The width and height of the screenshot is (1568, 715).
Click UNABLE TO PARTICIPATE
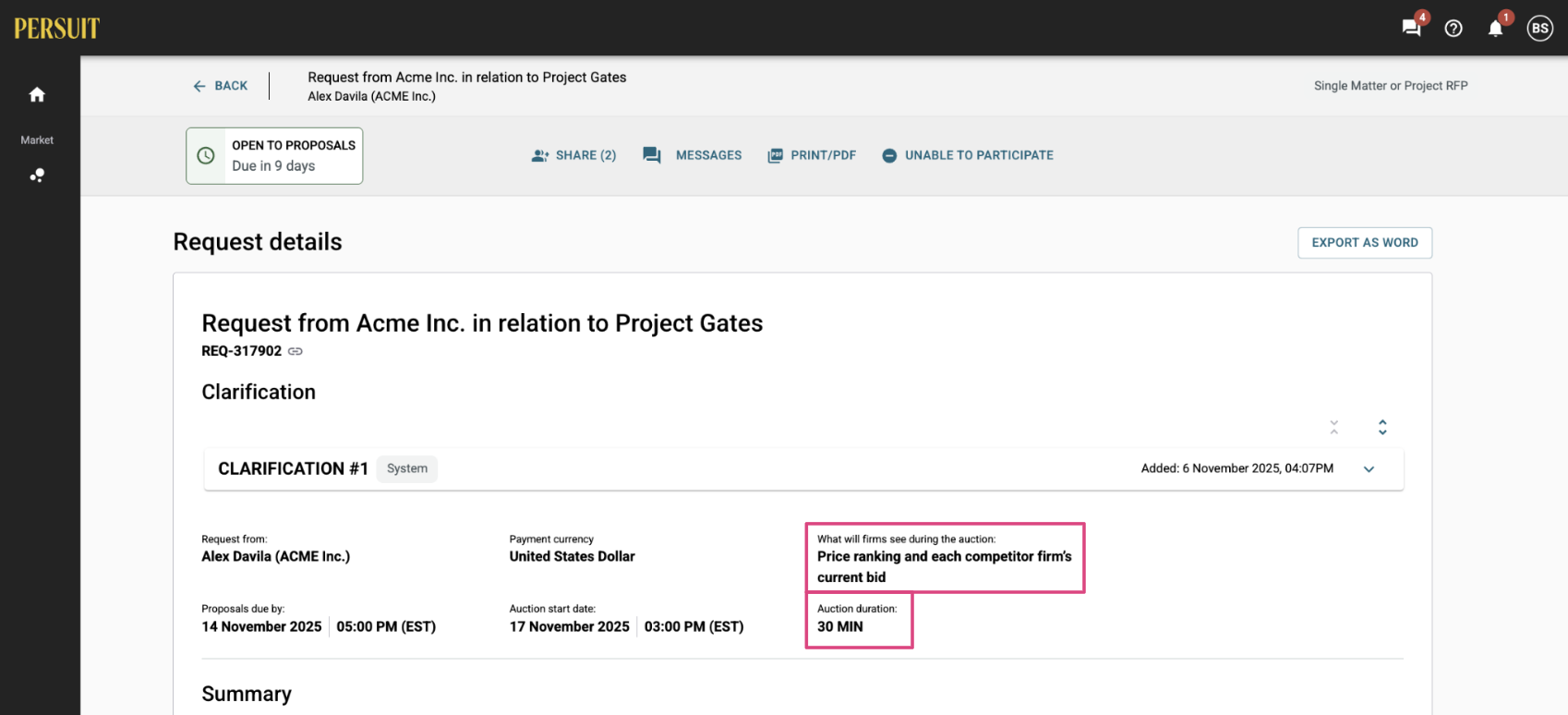click(968, 155)
